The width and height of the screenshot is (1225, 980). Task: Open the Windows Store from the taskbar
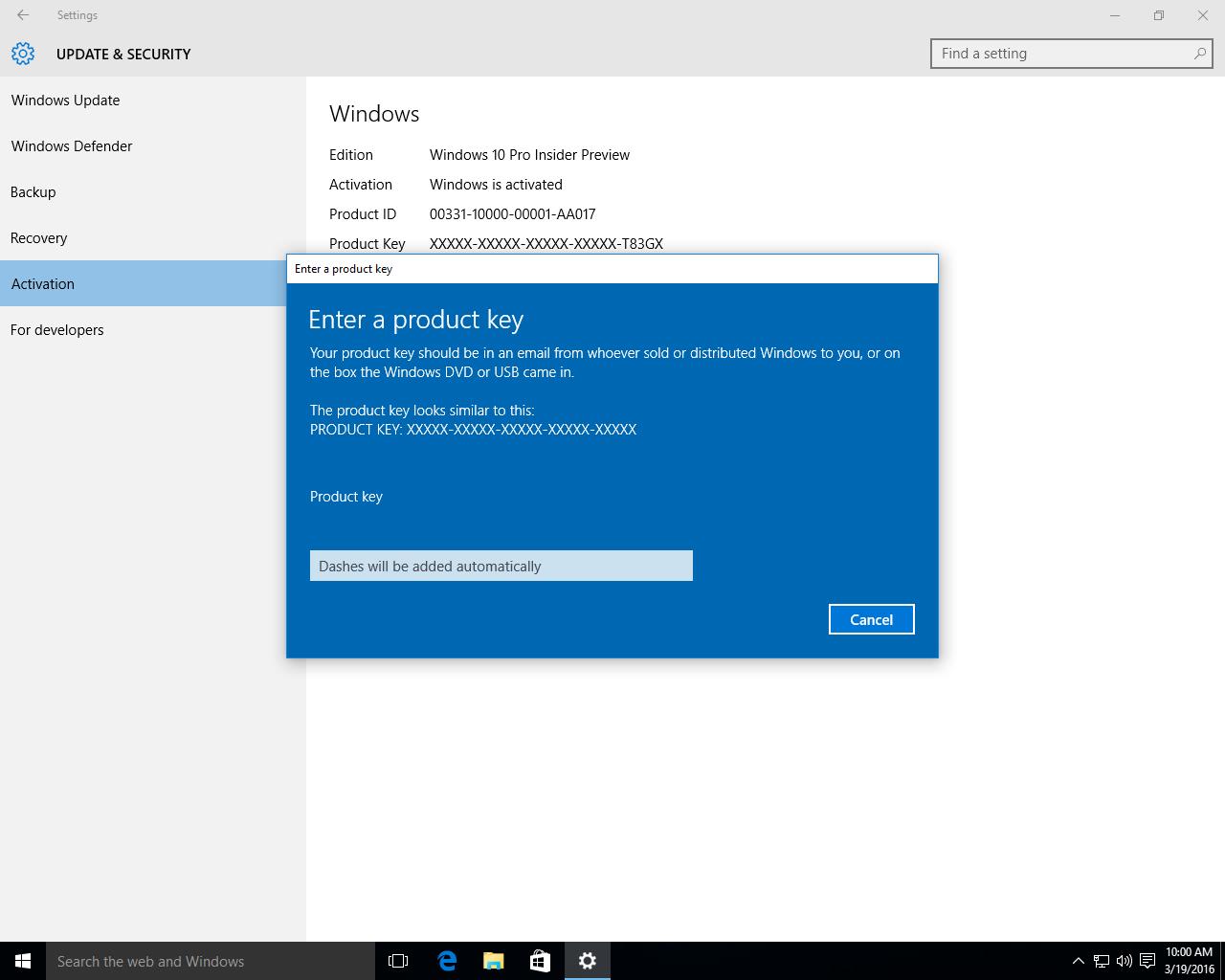[540, 961]
